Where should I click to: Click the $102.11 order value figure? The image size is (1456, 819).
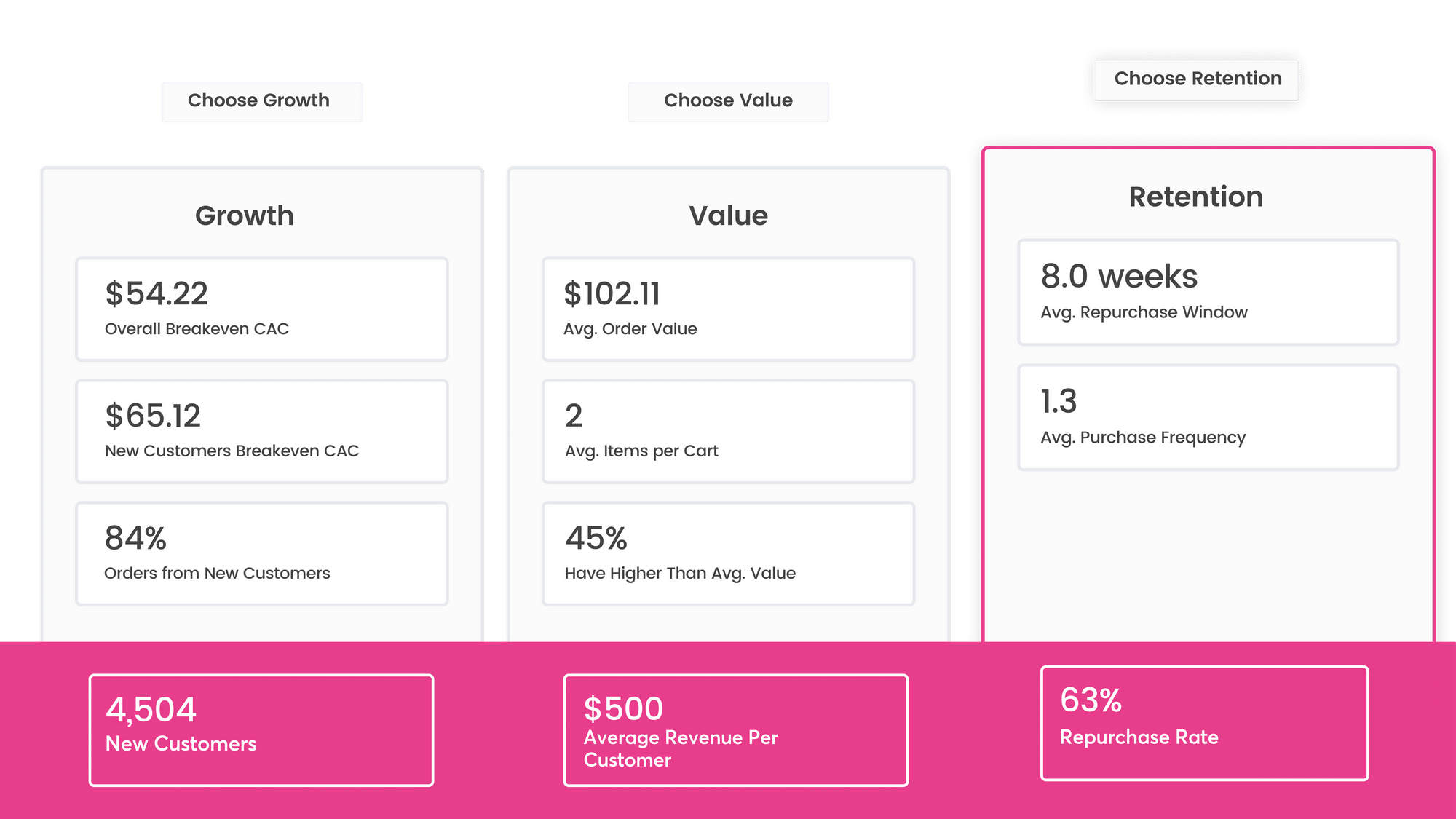click(x=612, y=293)
